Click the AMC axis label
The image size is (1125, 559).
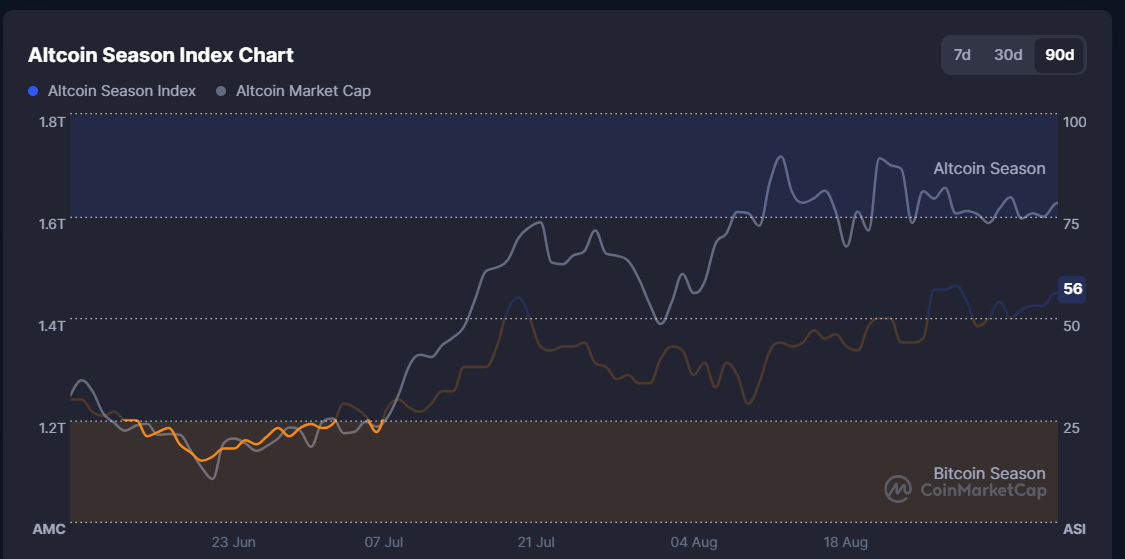tap(49, 528)
